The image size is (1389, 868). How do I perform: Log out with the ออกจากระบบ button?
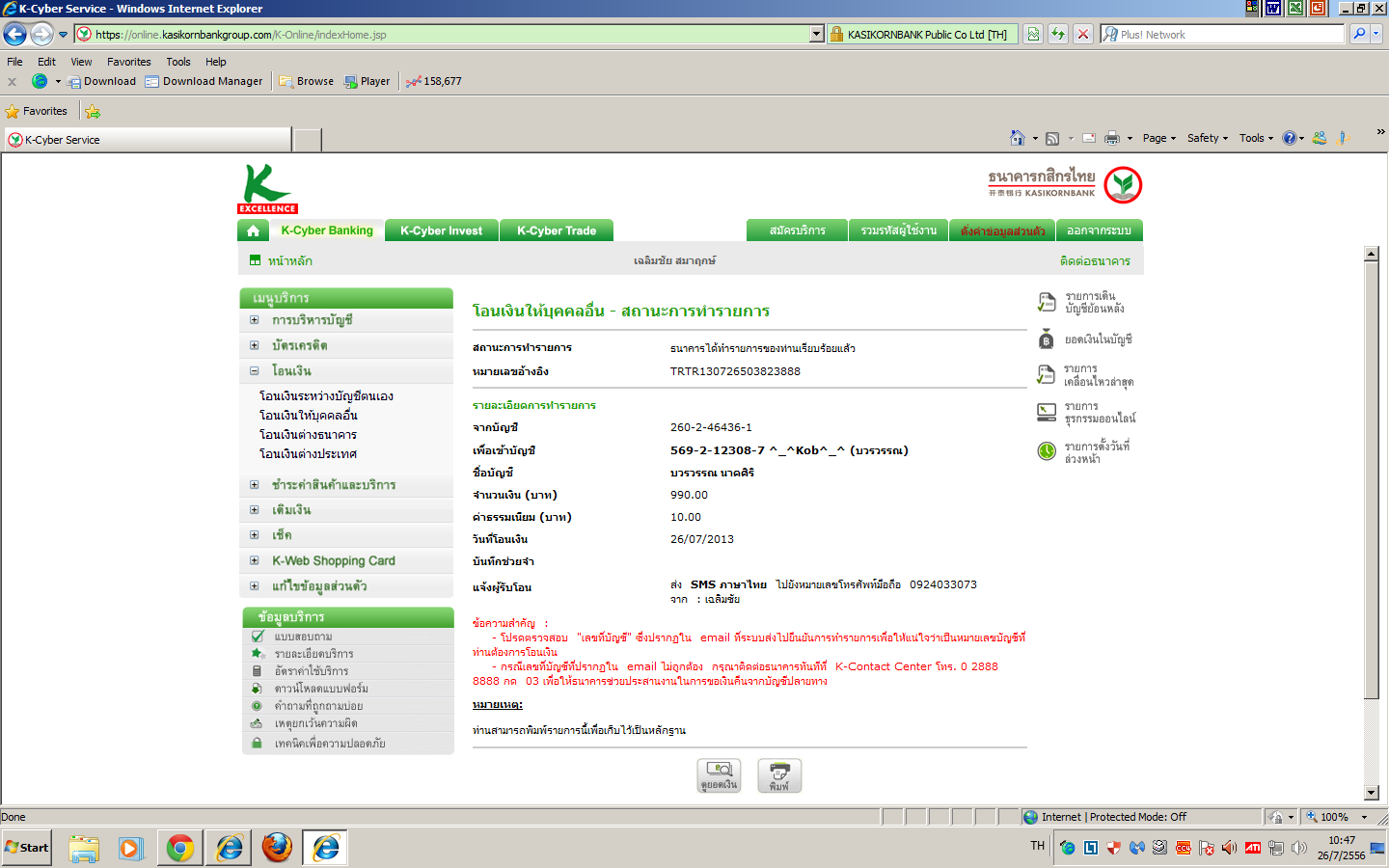tap(1099, 231)
